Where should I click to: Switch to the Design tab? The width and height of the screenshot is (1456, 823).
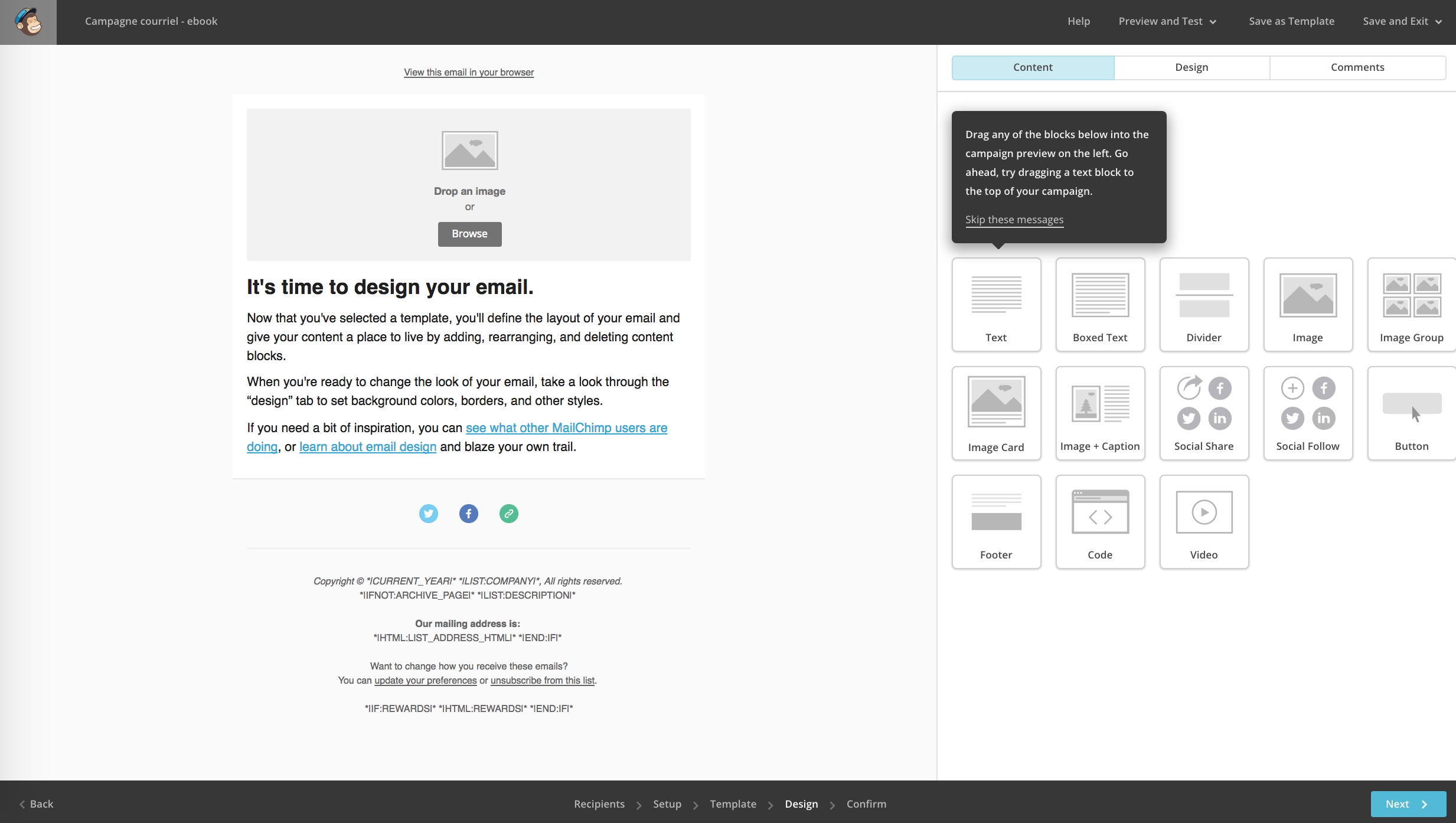pos(1191,67)
